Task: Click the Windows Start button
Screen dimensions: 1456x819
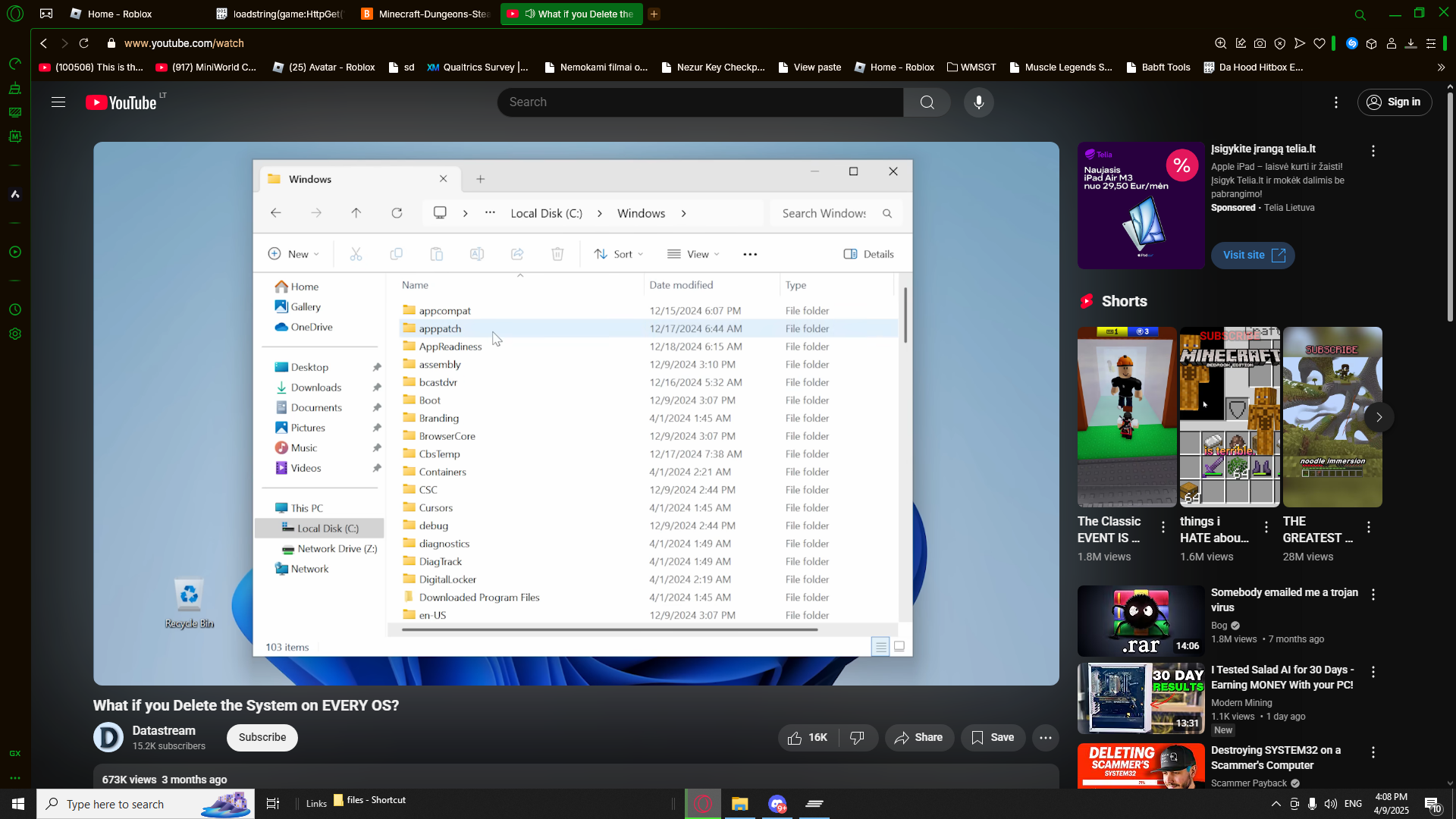Action: tap(18, 804)
